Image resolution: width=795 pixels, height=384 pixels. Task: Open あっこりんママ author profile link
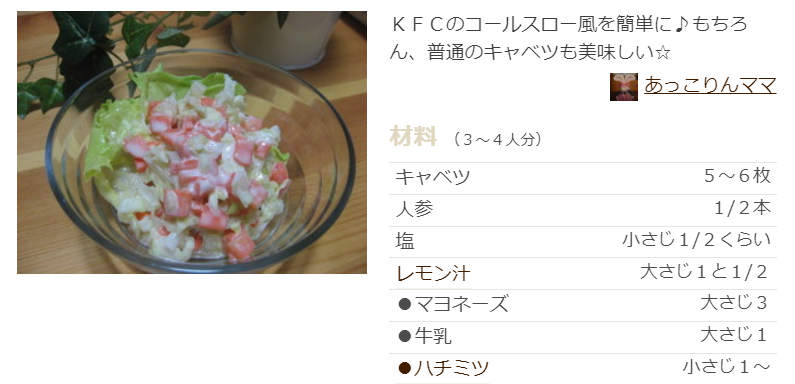(x=710, y=86)
